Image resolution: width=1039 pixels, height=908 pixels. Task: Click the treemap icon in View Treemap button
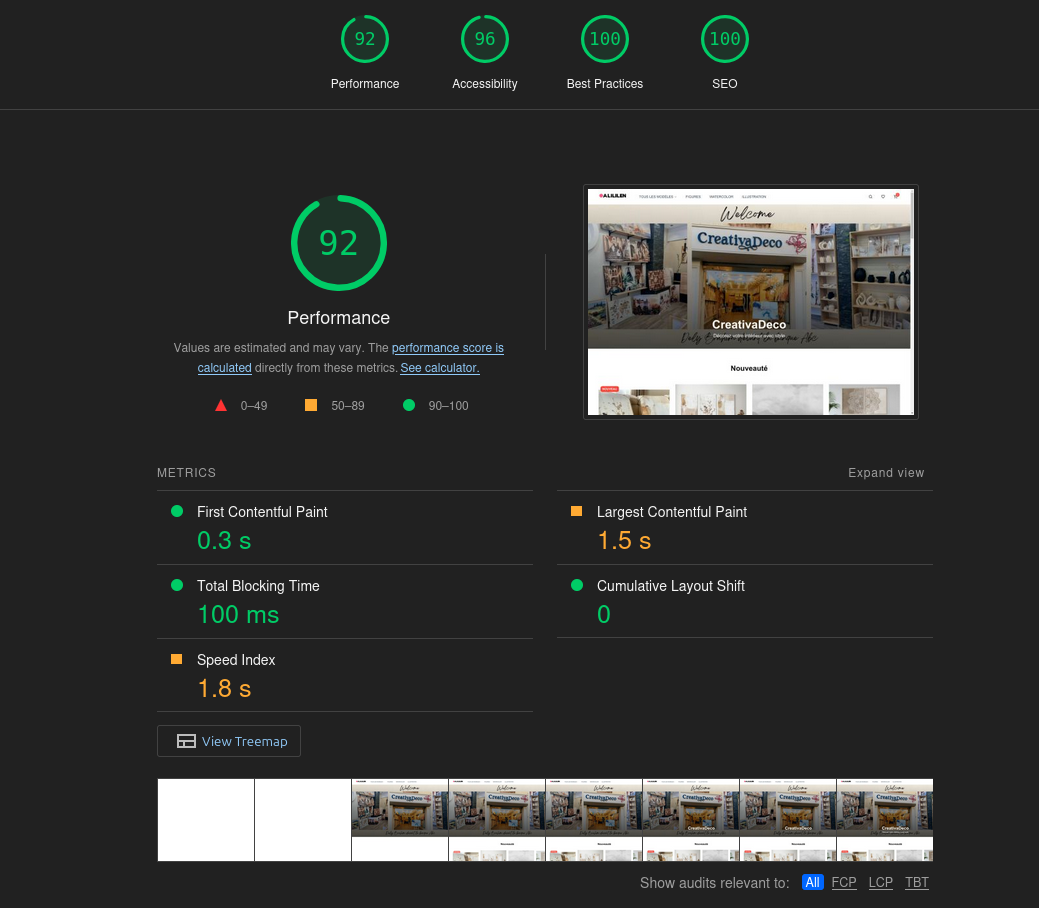point(186,741)
